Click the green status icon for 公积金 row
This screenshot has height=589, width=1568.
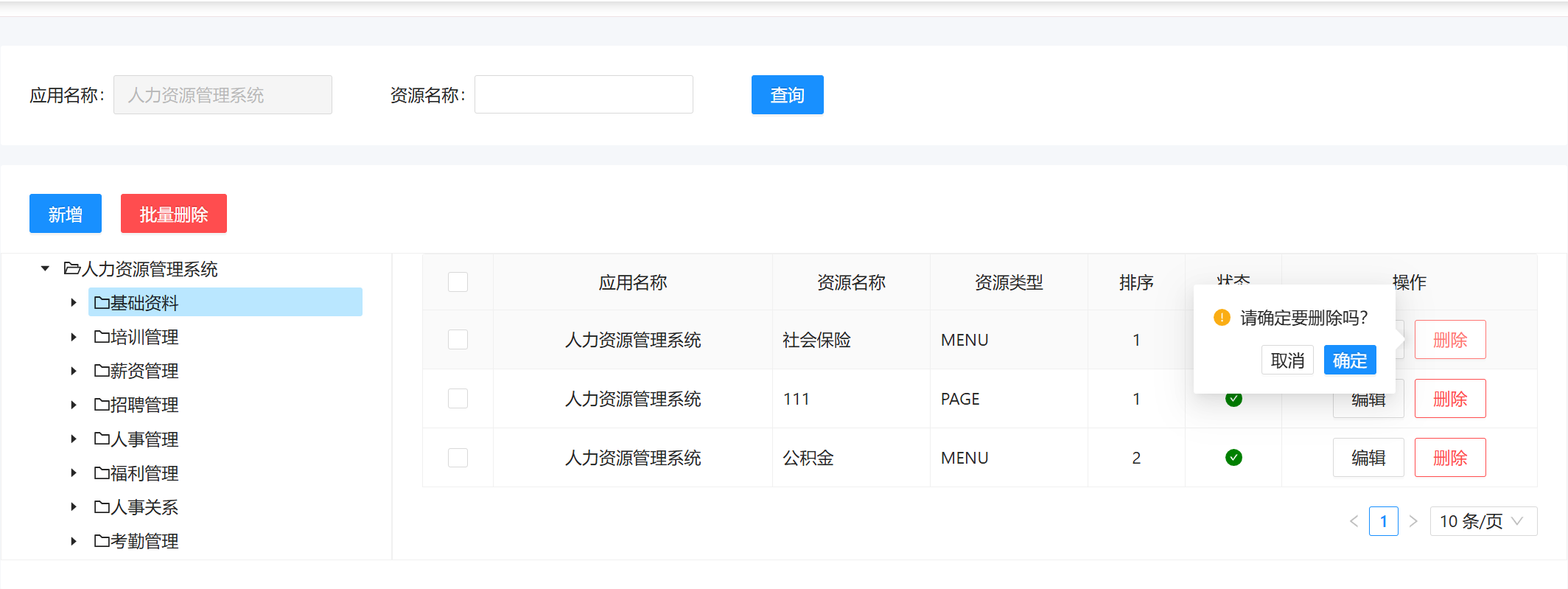pos(1233,458)
